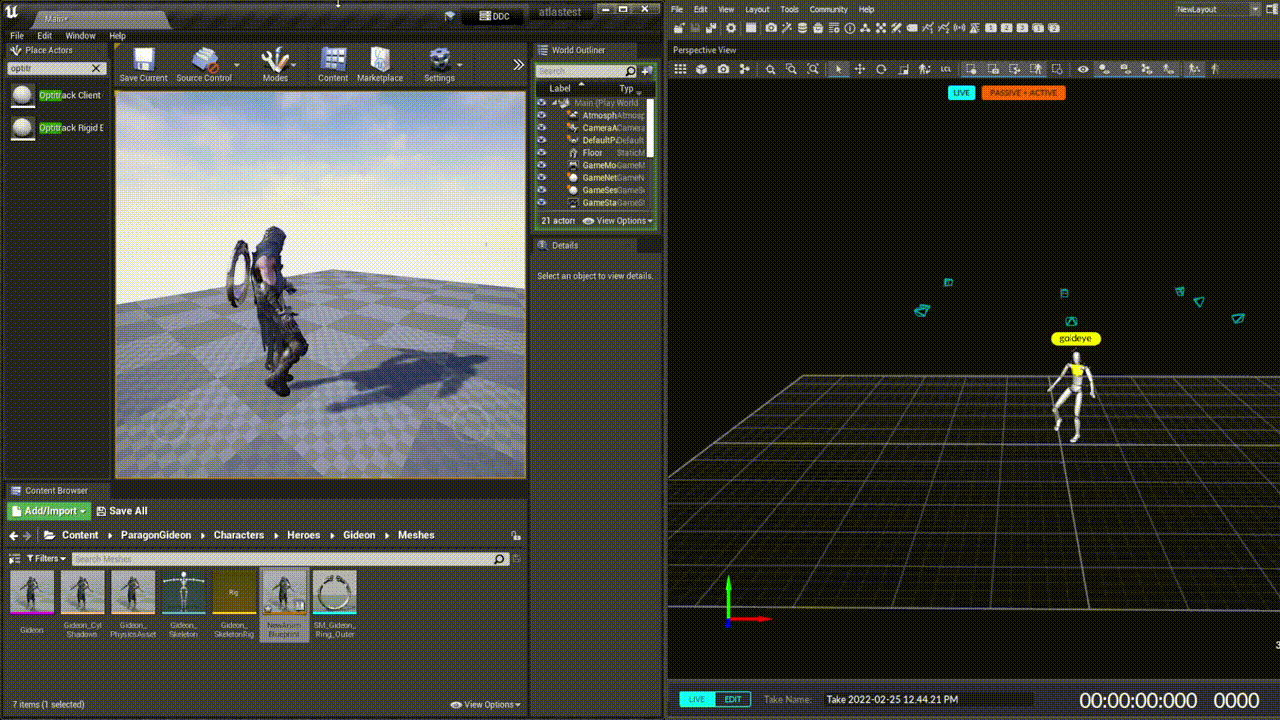The image size is (1280, 720).
Task: Switch Motive to EDIT mode toggle
Action: pyautogui.click(x=733, y=699)
